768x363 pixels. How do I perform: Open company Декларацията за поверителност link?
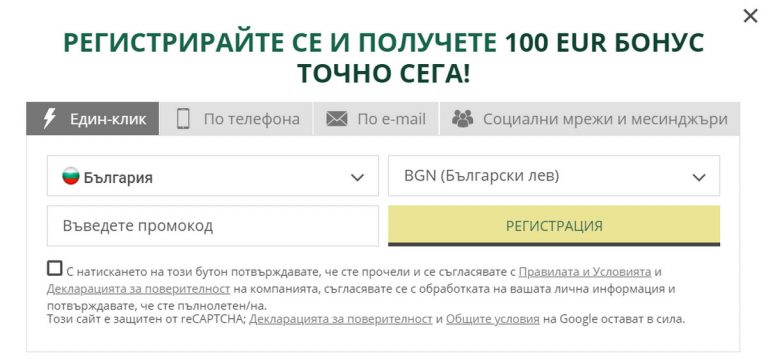[139, 289]
